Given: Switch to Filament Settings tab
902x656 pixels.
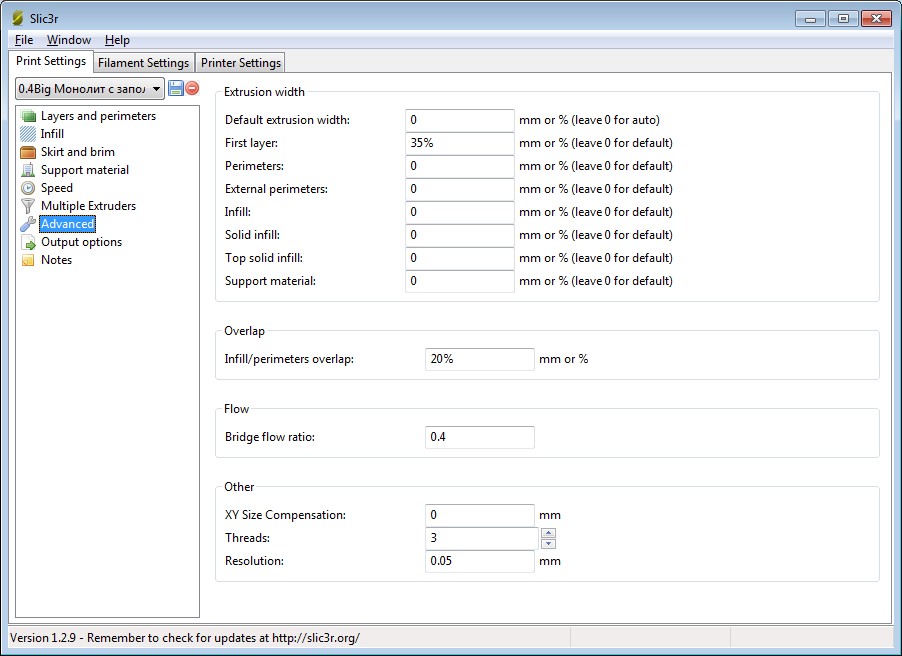Looking at the screenshot, I should click(143, 63).
